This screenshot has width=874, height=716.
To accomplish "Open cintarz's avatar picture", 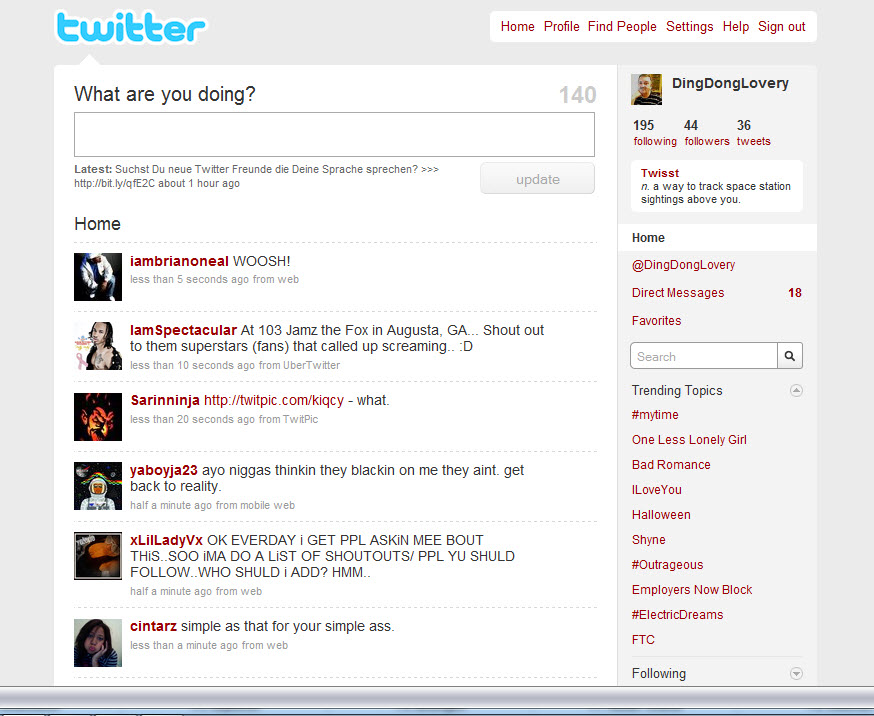I will coord(98,643).
